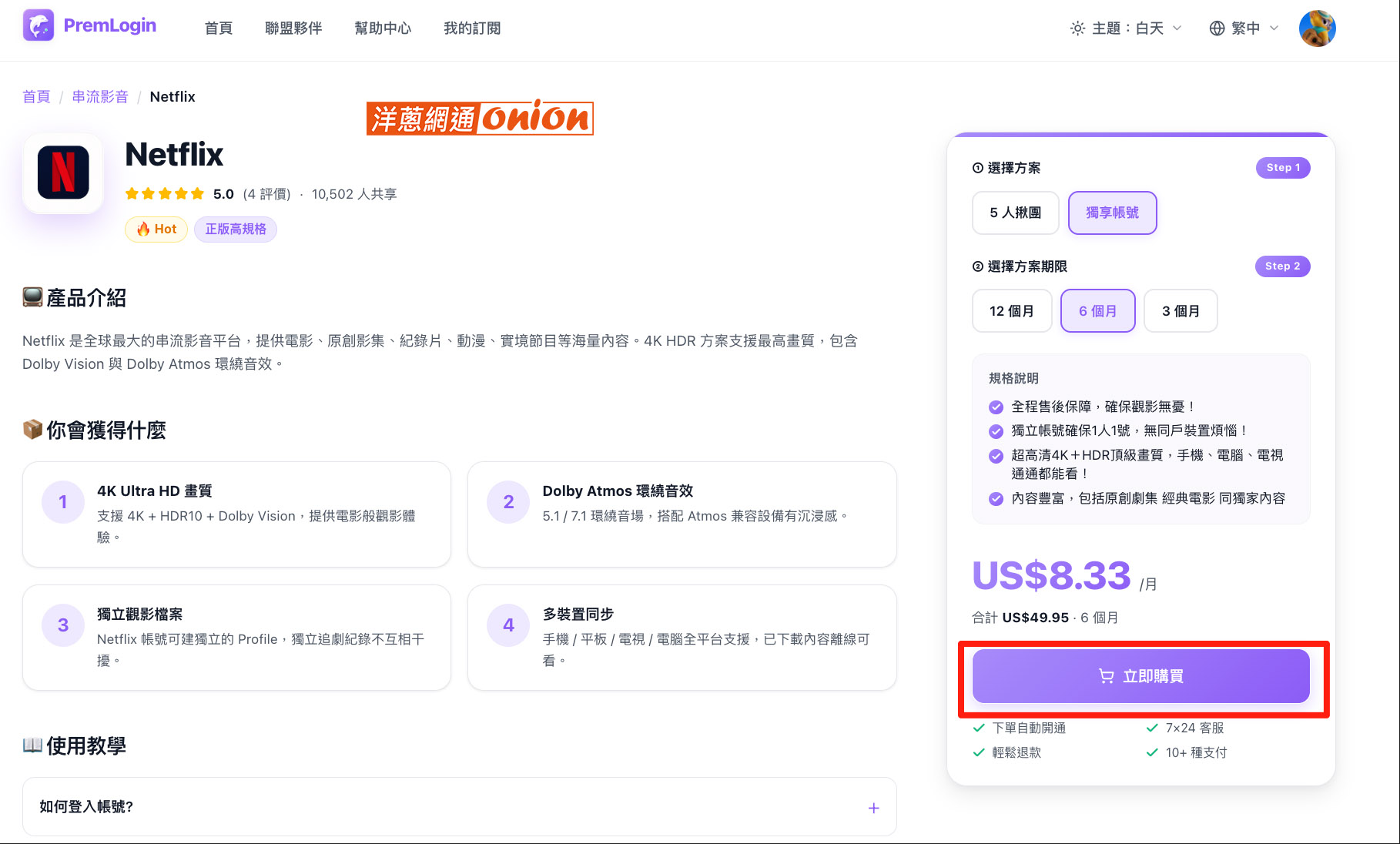Screen dimensions: 1400x844
Task: Click the green check beside 10+ 種支付
Action: 1152,752
